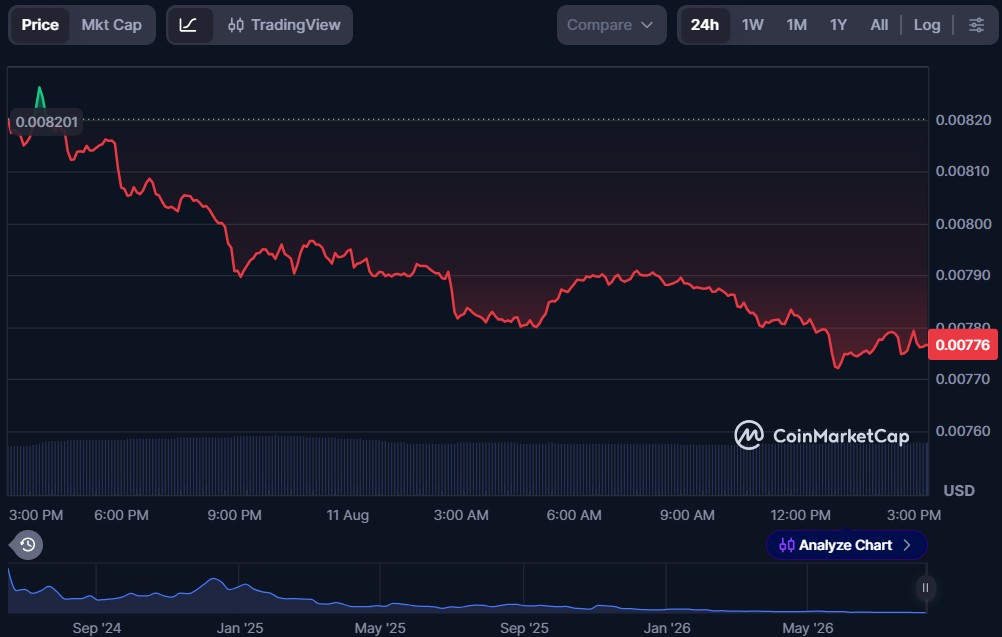The image size is (1002, 637).
Task: Click the May '26 range label
Action: click(x=808, y=628)
